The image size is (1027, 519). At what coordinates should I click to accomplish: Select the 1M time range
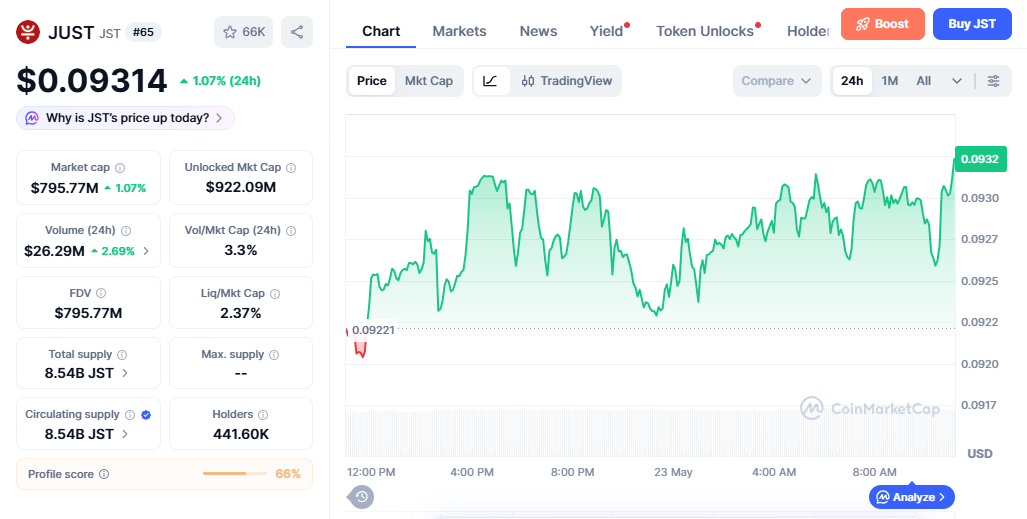coord(889,81)
